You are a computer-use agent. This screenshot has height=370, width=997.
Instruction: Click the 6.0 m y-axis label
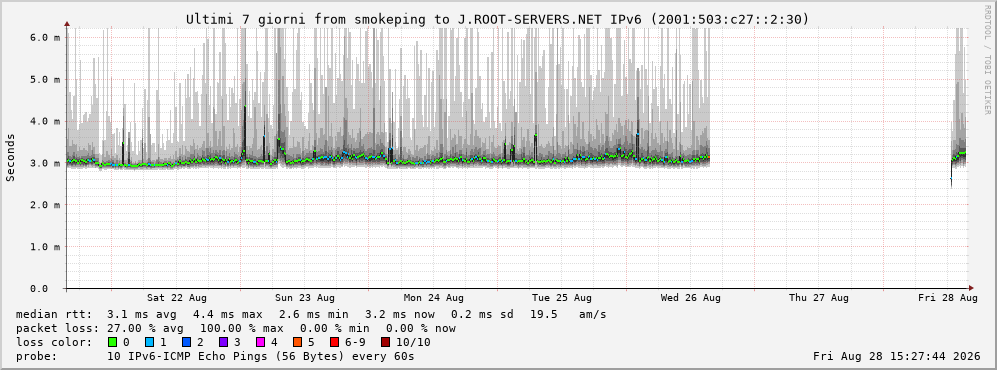coord(46,38)
